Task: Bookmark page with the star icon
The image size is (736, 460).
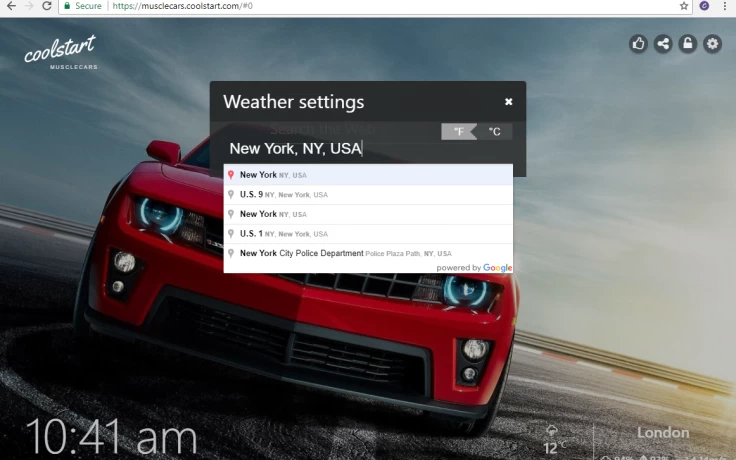Action: click(684, 6)
